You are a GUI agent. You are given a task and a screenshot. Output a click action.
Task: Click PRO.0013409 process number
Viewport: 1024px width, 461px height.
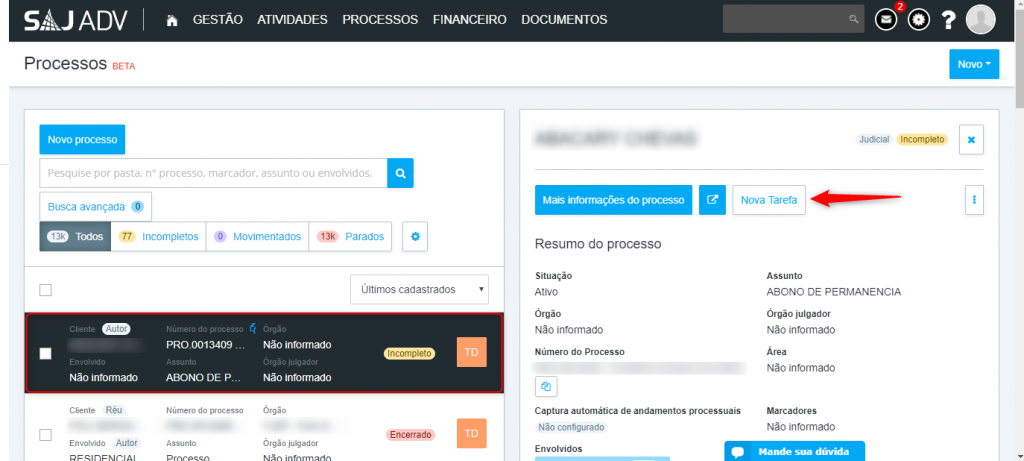pyautogui.click(x=206, y=345)
